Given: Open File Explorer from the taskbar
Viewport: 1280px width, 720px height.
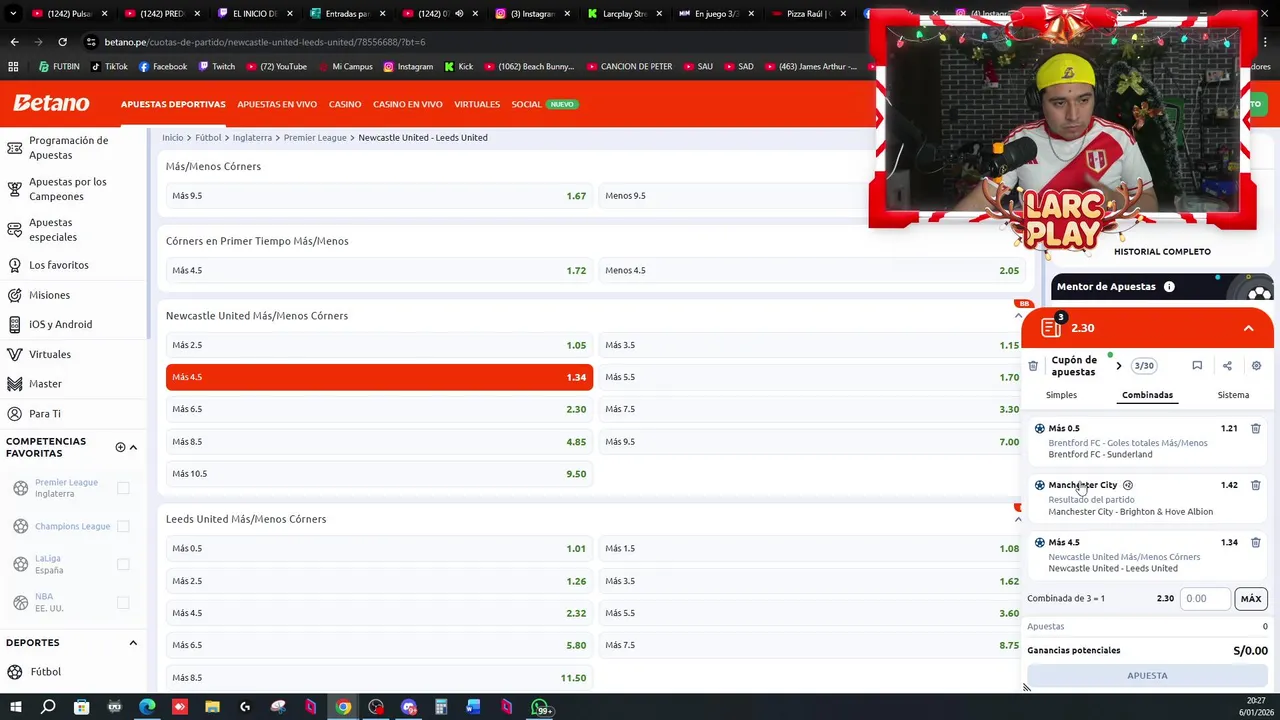Looking at the screenshot, I should click(212, 708).
